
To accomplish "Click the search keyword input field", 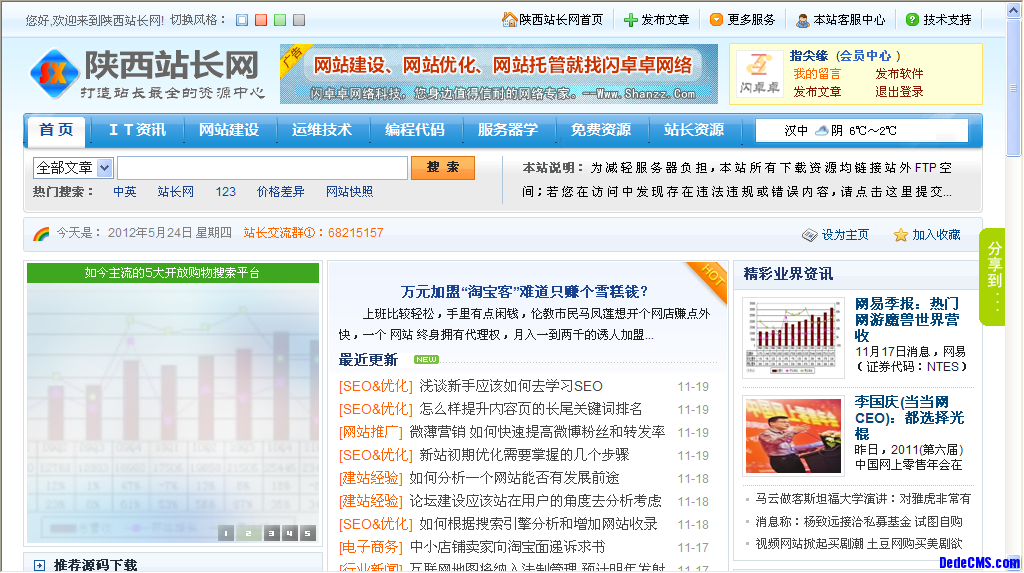I will [x=262, y=168].
